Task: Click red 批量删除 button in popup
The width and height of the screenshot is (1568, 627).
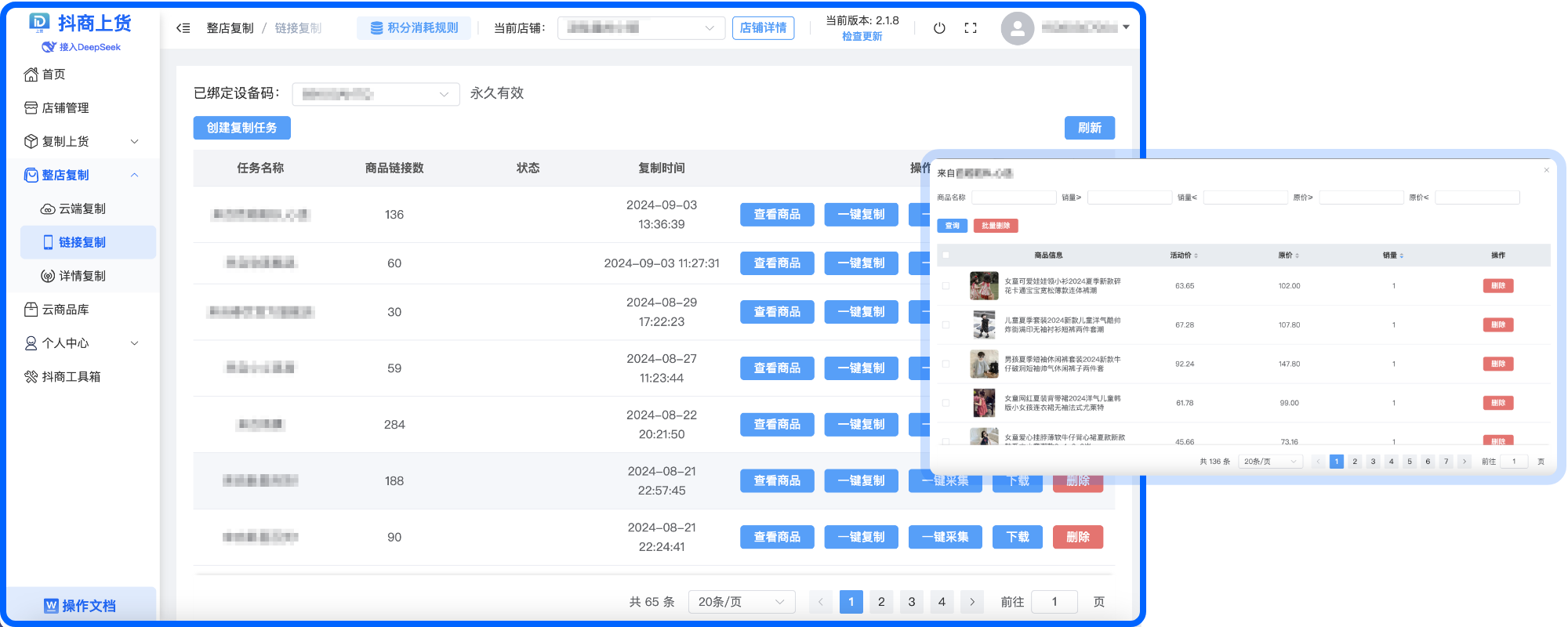Action: [x=996, y=226]
